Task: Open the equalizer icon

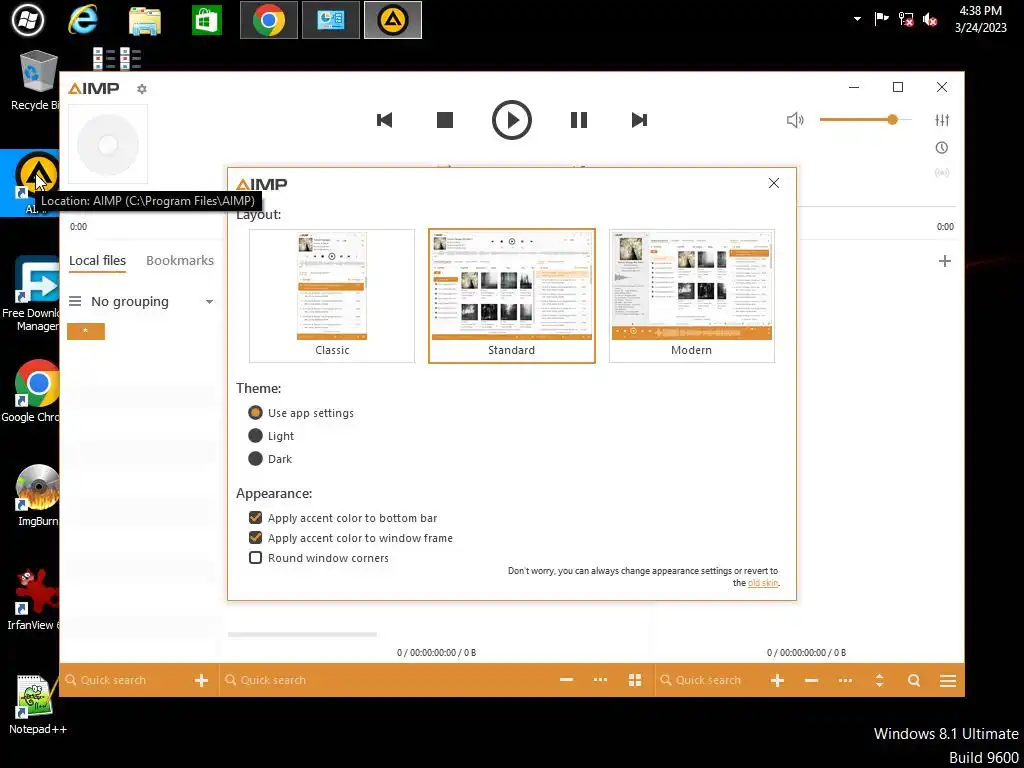Action: pos(942,120)
